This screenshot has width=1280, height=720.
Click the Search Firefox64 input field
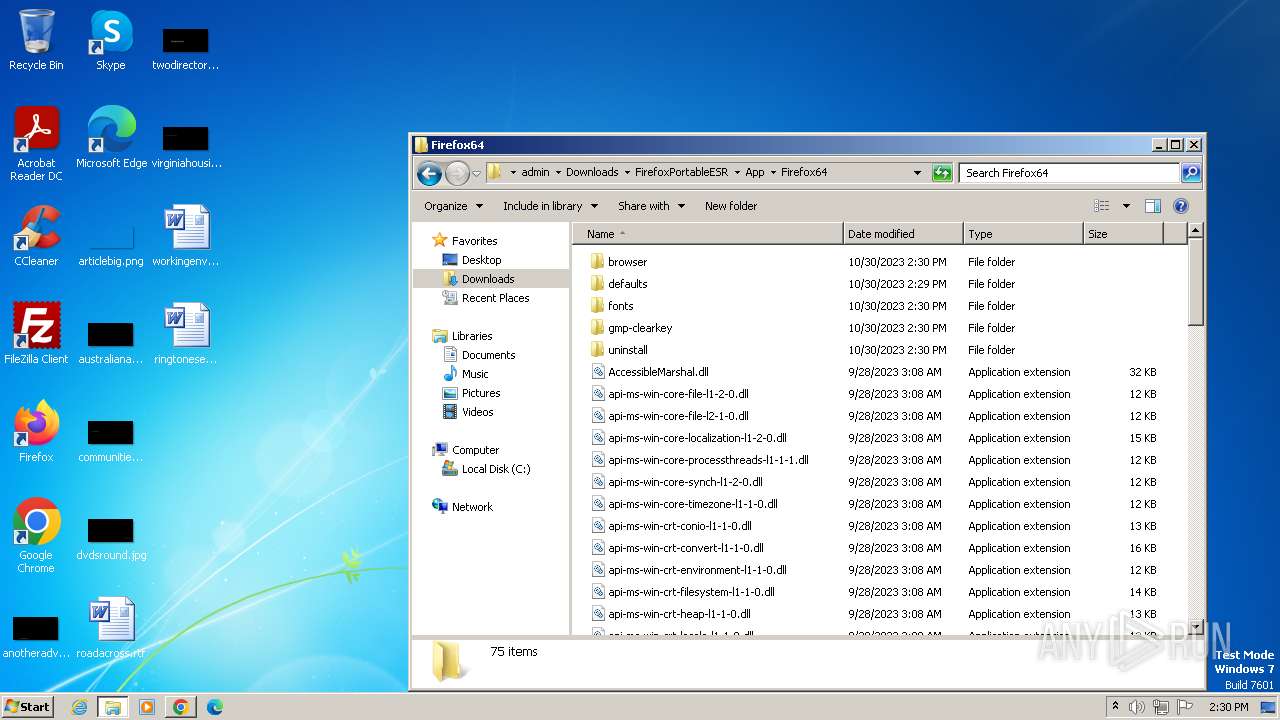(1068, 173)
